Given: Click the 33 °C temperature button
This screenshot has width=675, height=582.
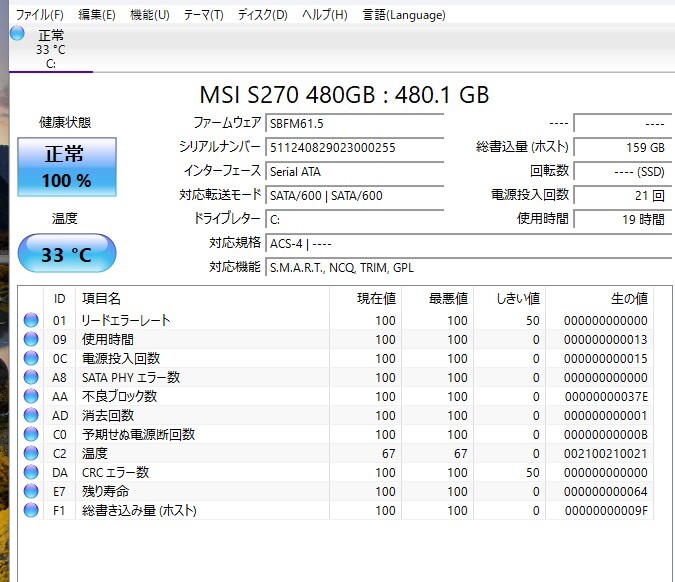Looking at the screenshot, I should (67, 253).
